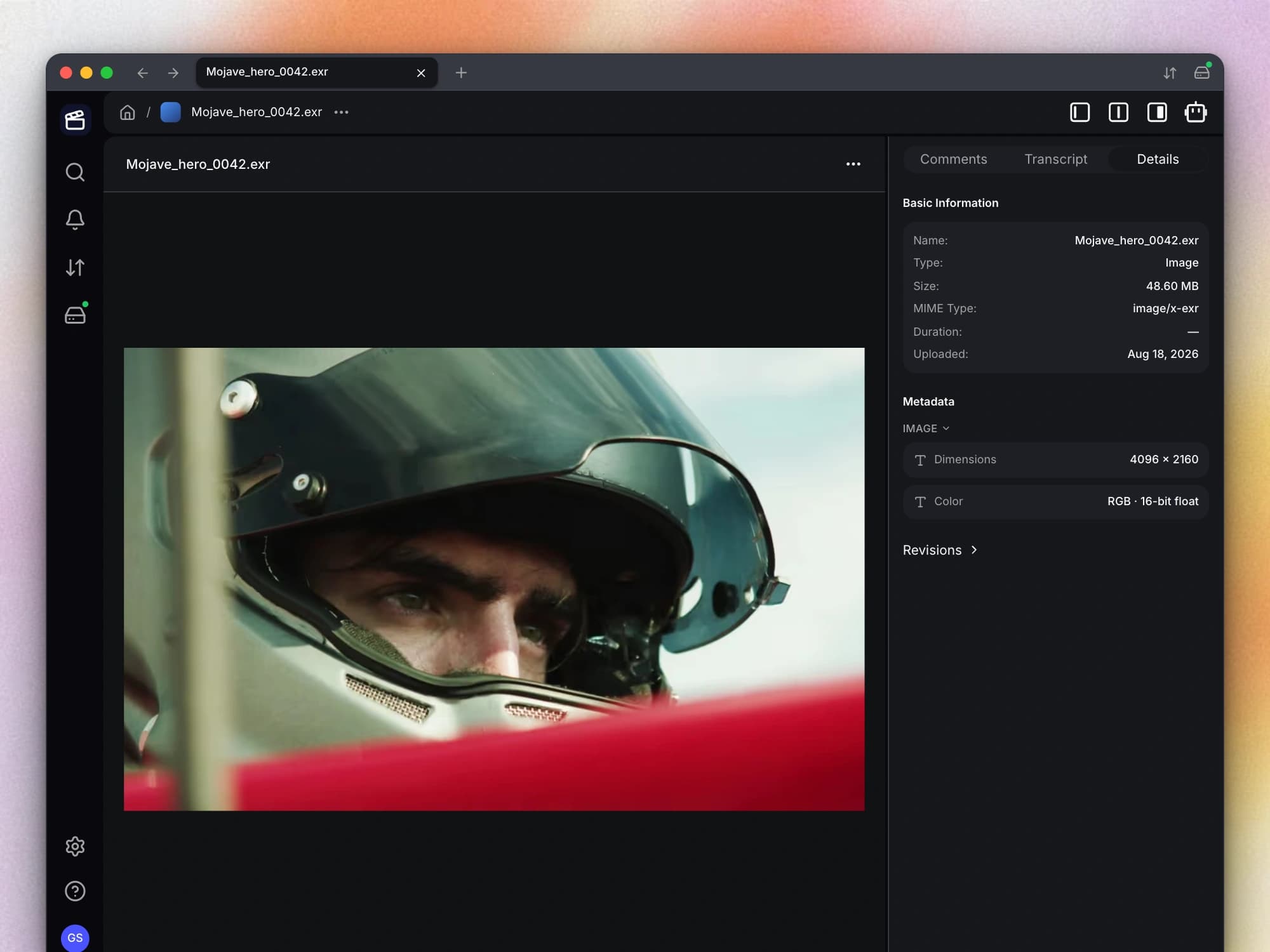Open transfers arrows icon in sidebar
This screenshot has height=952, width=1270.
75,267
